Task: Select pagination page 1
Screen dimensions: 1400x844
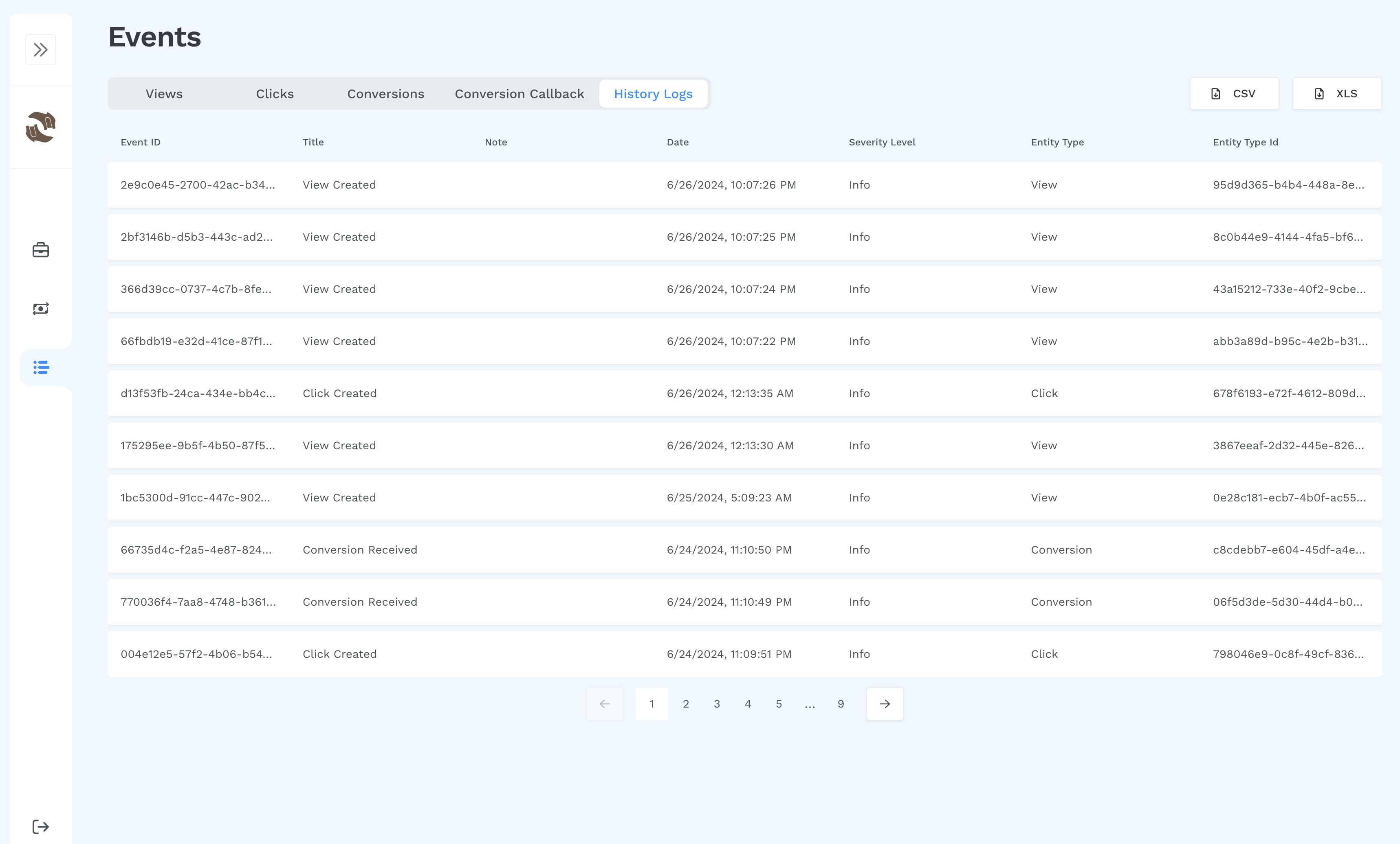Action: tap(652, 704)
